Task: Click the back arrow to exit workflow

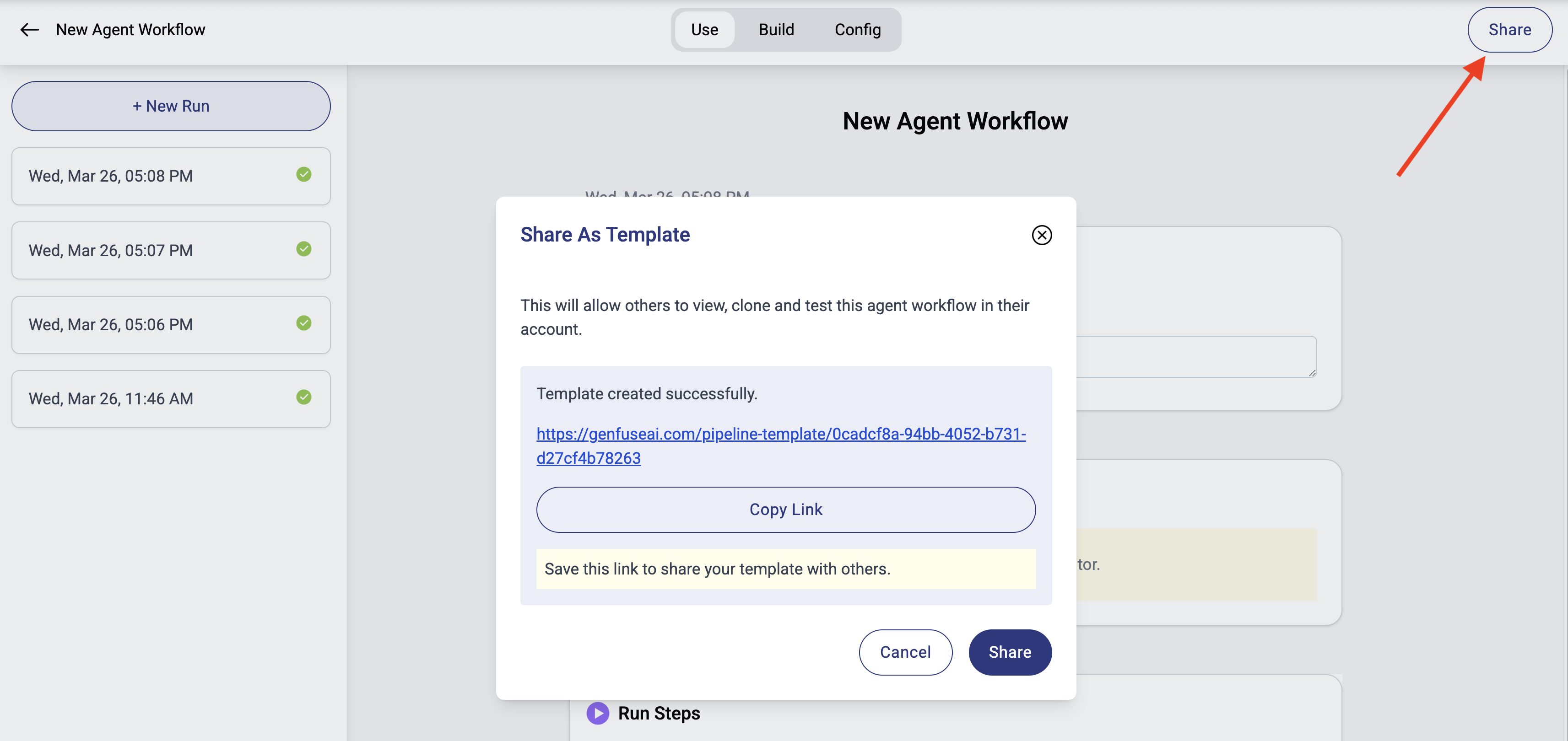Action: [29, 29]
